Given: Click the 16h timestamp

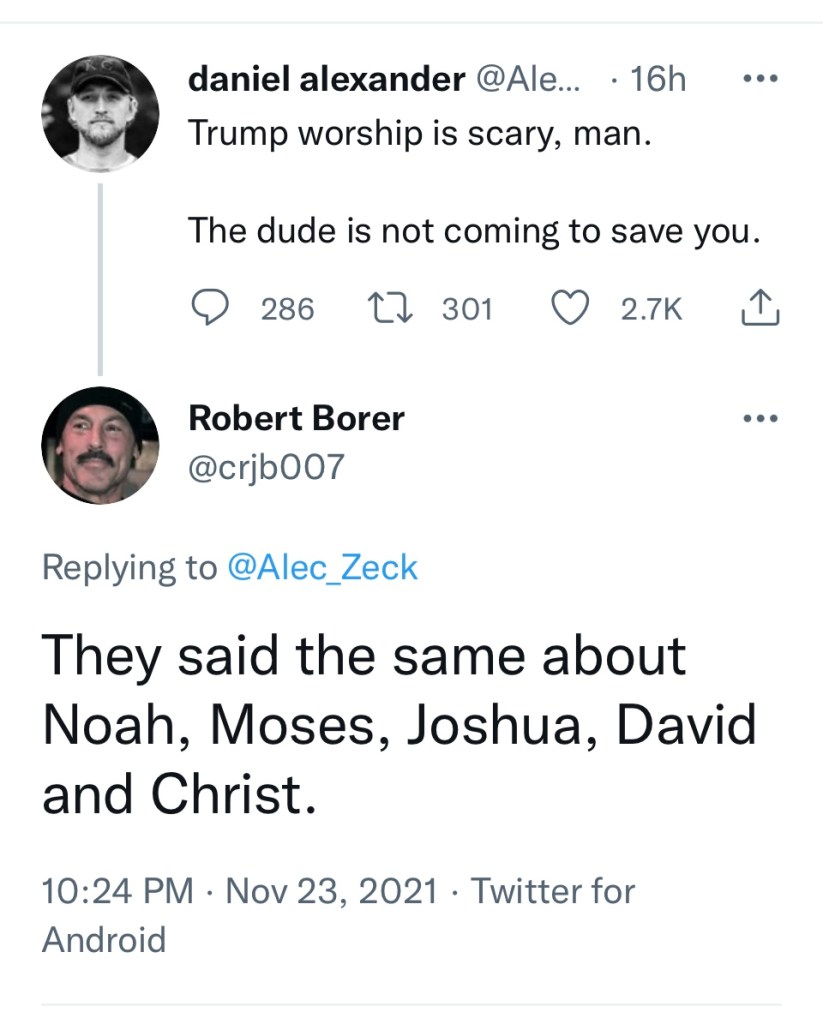Looking at the screenshot, I should [654, 80].
